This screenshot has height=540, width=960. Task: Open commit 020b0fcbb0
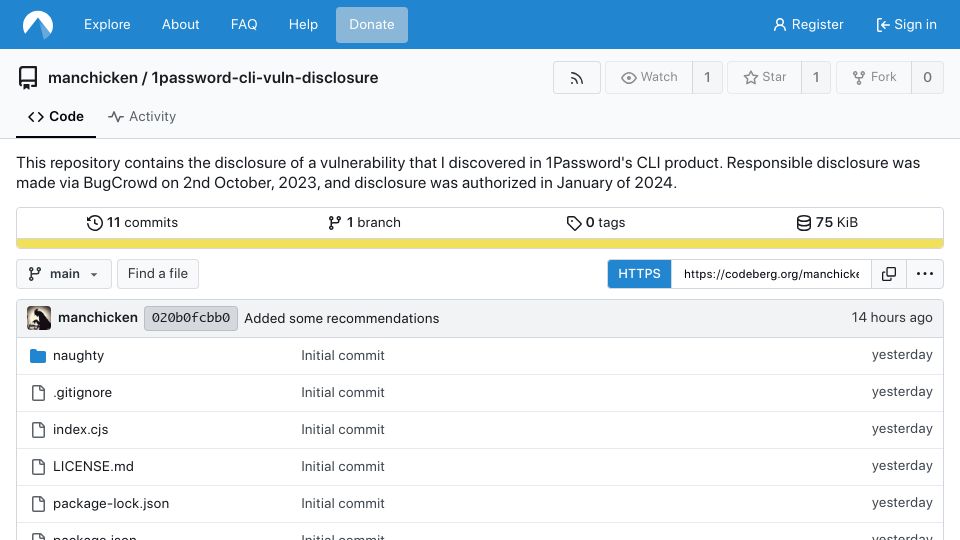(191, 318)
